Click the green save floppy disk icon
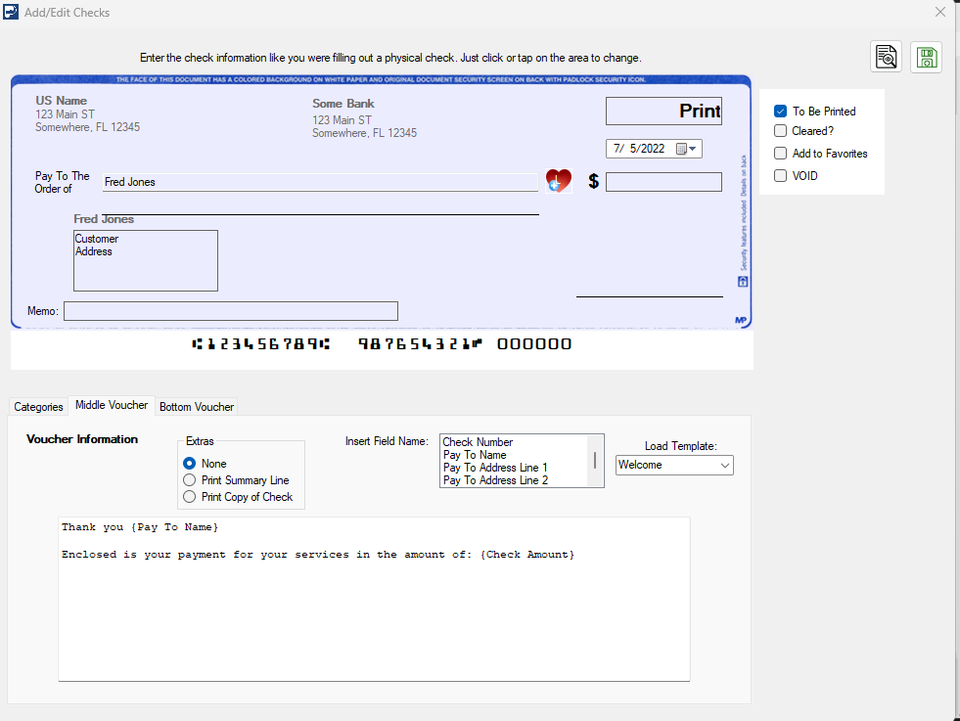Screen dimensions: 960x721 coord(926,56)
